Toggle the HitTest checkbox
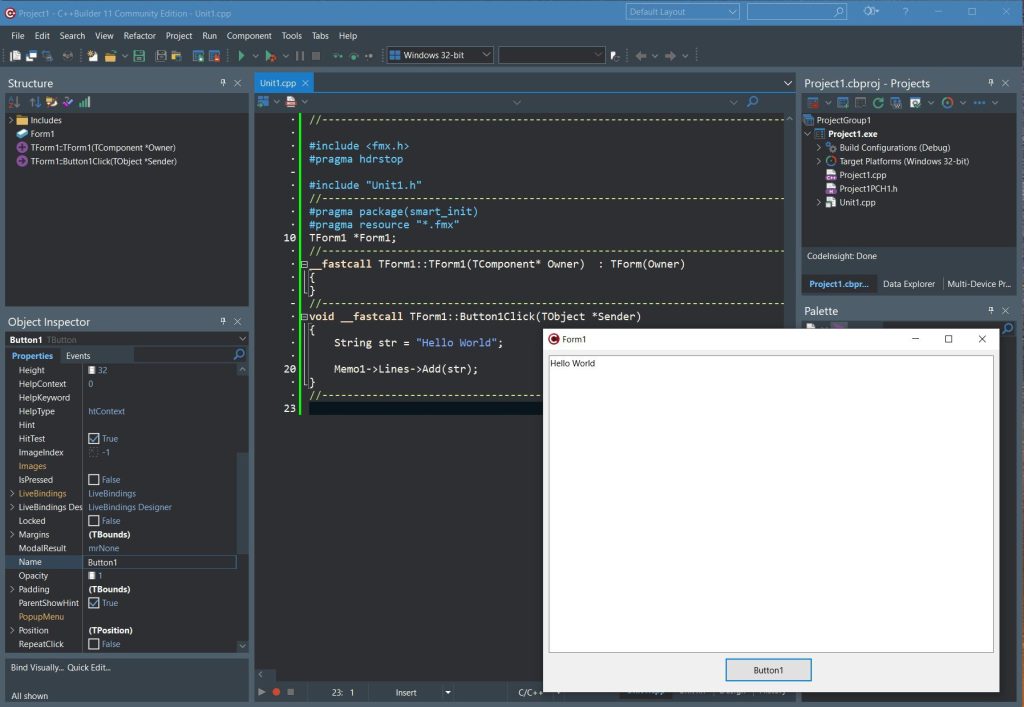 click(x=93, y=439)
